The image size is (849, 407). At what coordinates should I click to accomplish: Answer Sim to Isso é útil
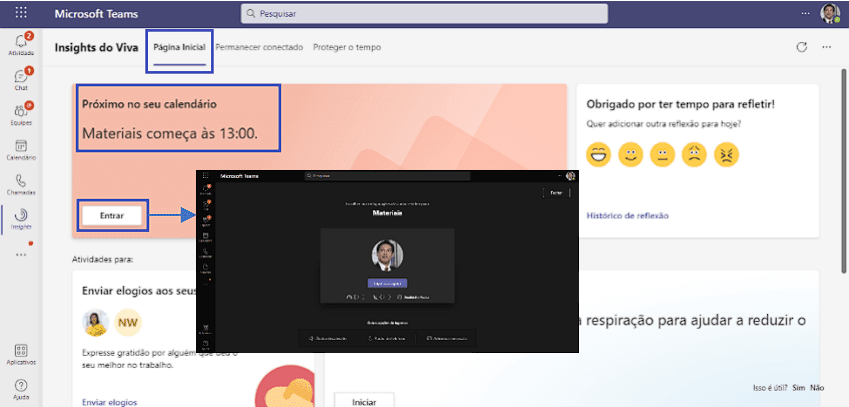pyautogui.click(x=799, y=388)
